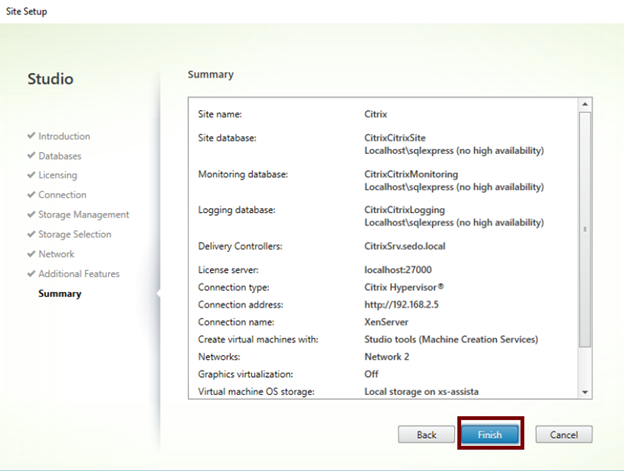Image resolution: width=624 pixels, height=471 pixels.
Task: Click the Site name label
Action: 220,114
